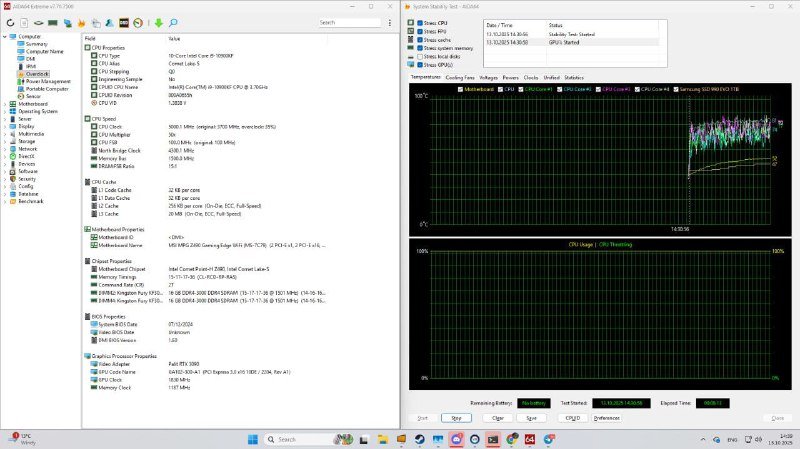Click the Windows Start button
The width and height of the screenshot is (800, 449).
[253, 439]
